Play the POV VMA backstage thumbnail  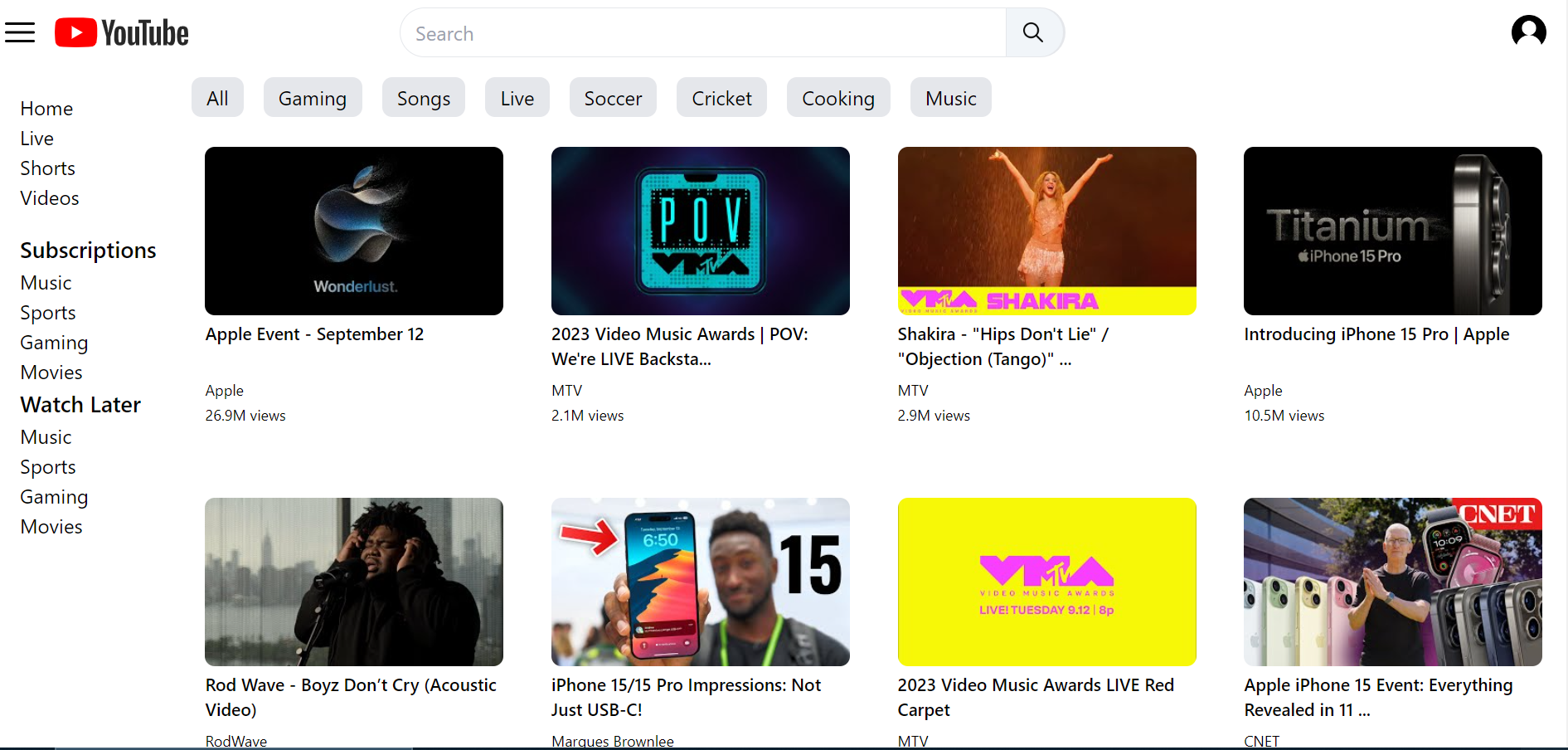pyautogui.click(x=701, y=231)
